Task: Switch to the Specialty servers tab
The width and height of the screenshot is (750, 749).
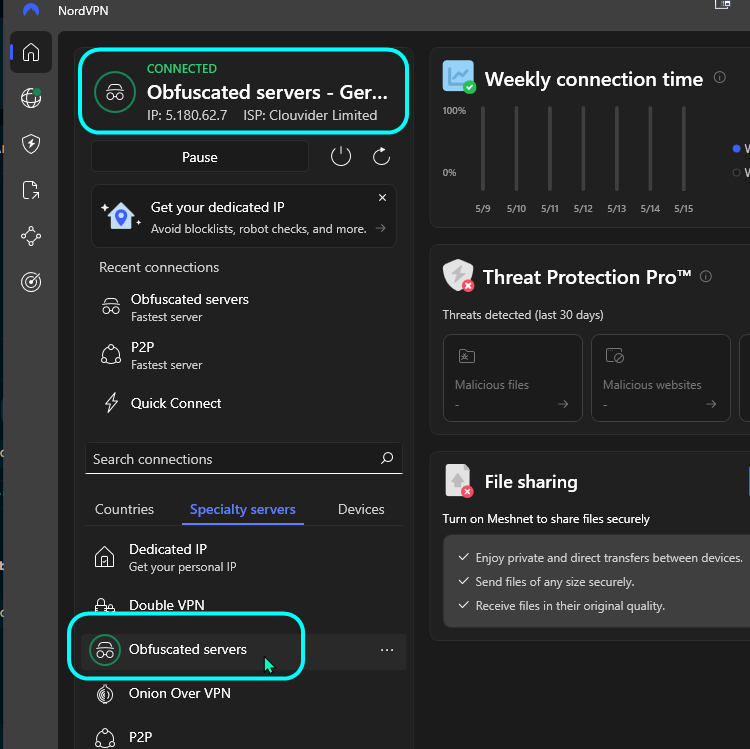Action: pyautogui.click(x=243, y=509)
